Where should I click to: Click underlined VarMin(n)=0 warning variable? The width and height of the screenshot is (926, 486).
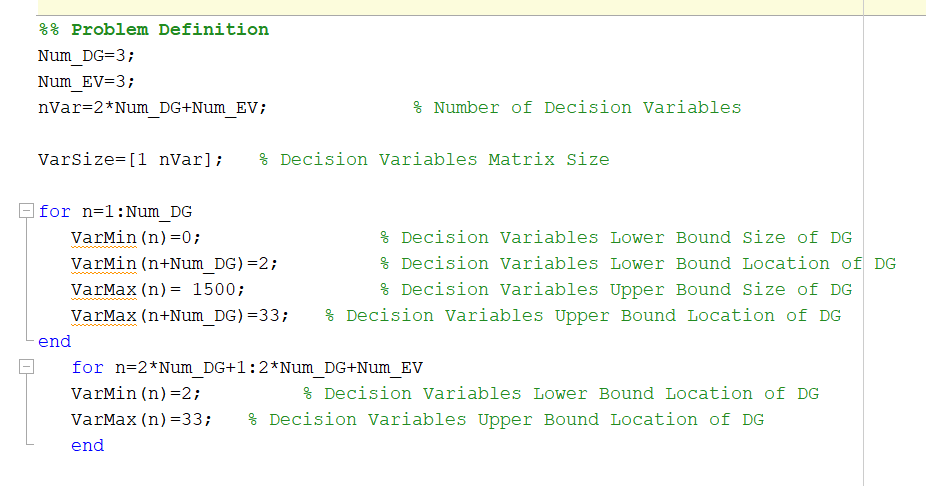pos(104,237)
